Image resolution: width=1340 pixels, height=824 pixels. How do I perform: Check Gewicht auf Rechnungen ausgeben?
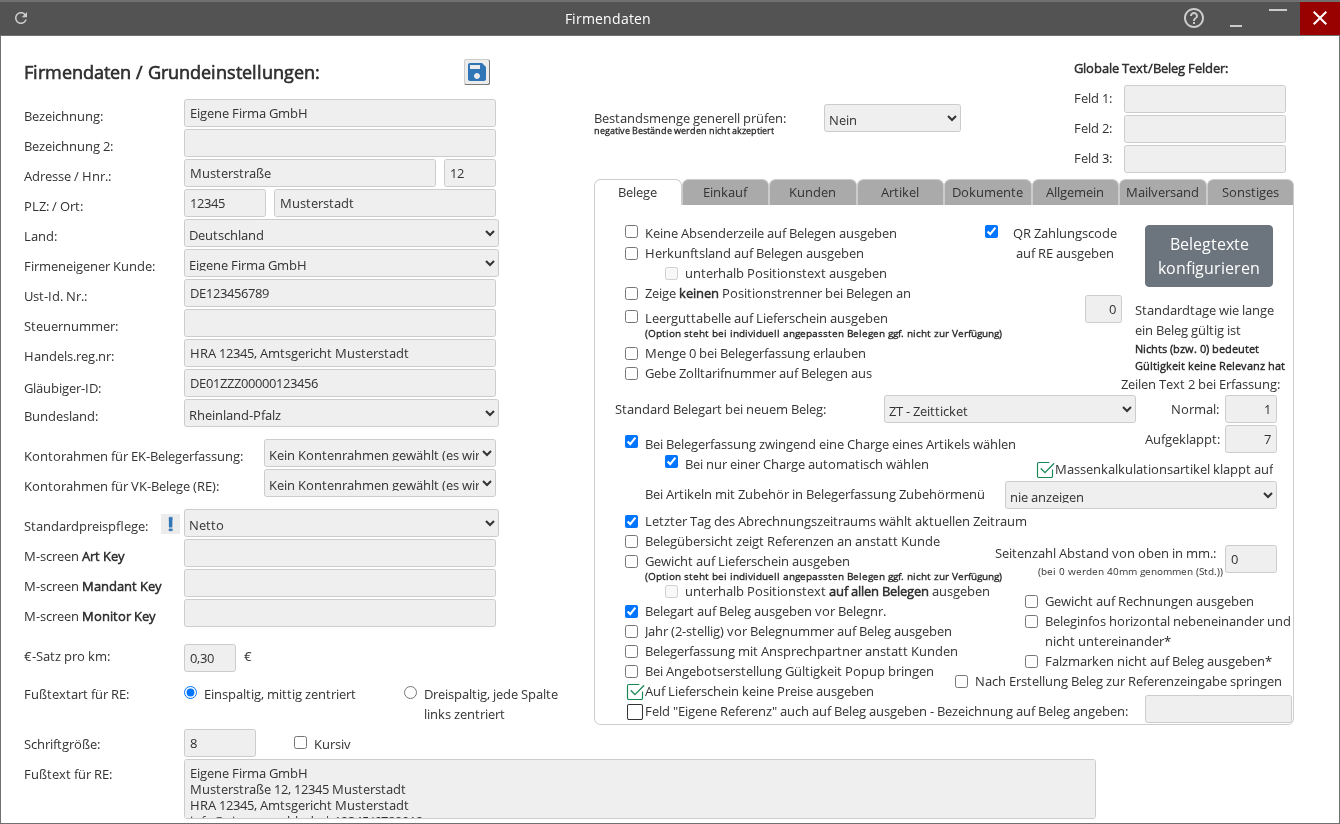pos(1032,602)
